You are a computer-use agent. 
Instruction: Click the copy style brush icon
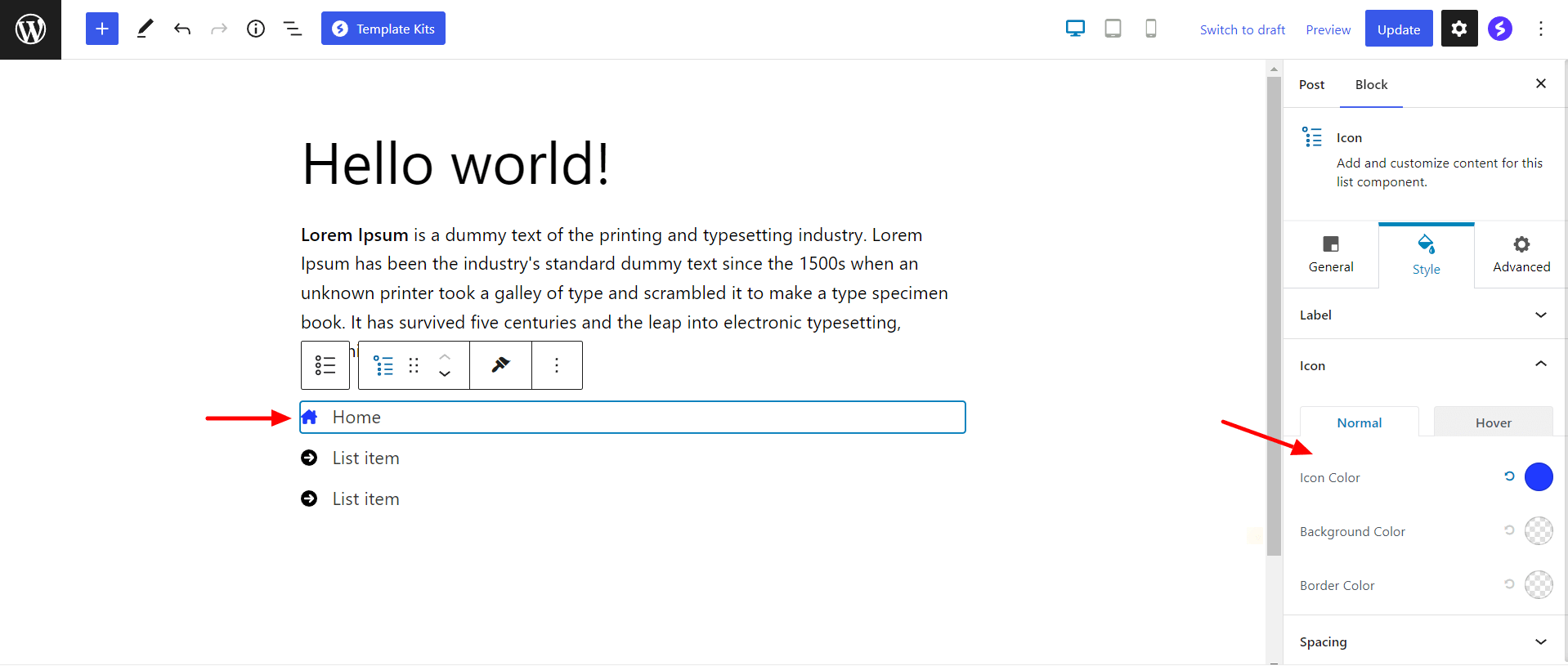point(500,365)
